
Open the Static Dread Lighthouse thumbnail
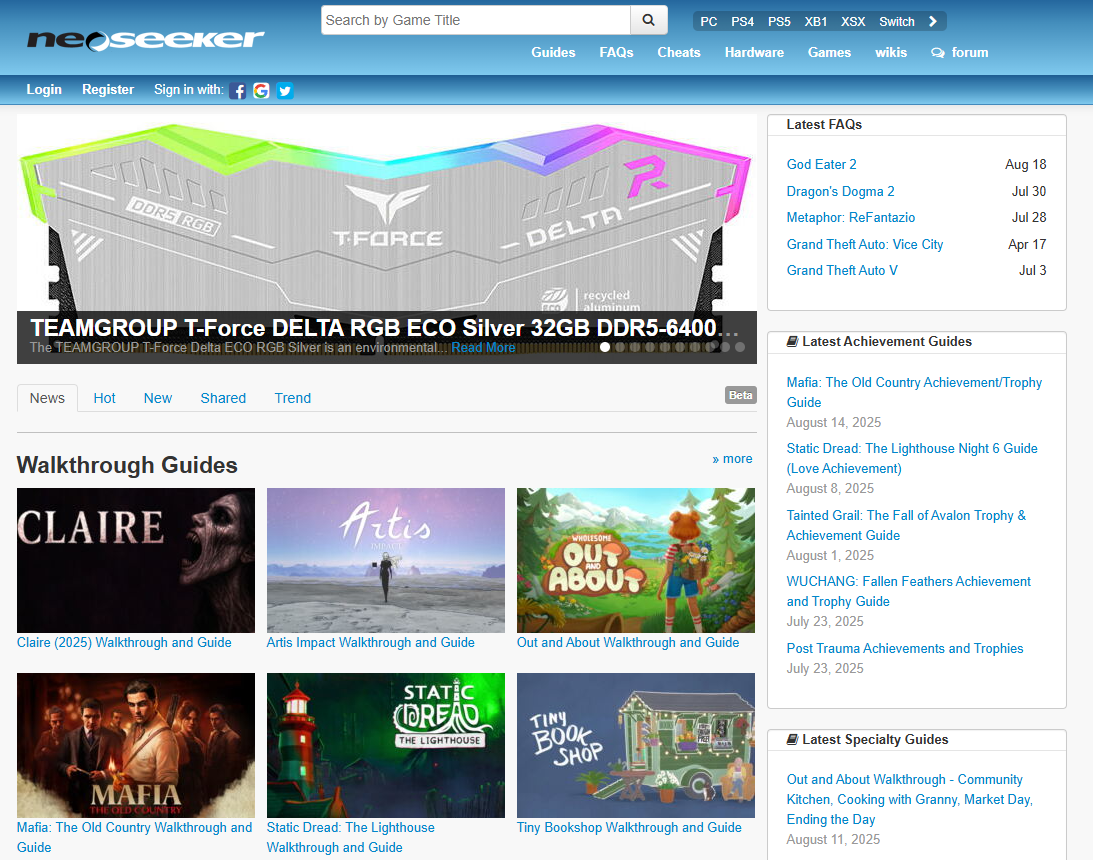pyautogui.click(x=385, y=745)
